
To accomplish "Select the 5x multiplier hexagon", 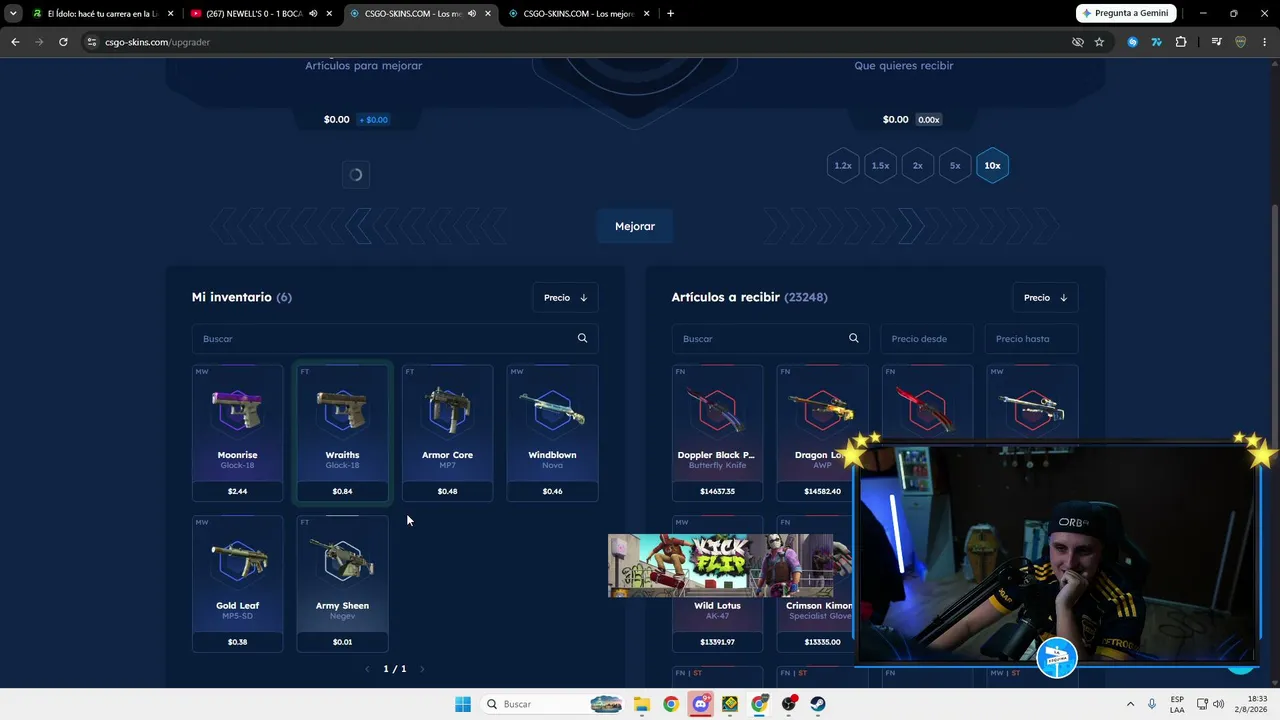I will [955, 165].
